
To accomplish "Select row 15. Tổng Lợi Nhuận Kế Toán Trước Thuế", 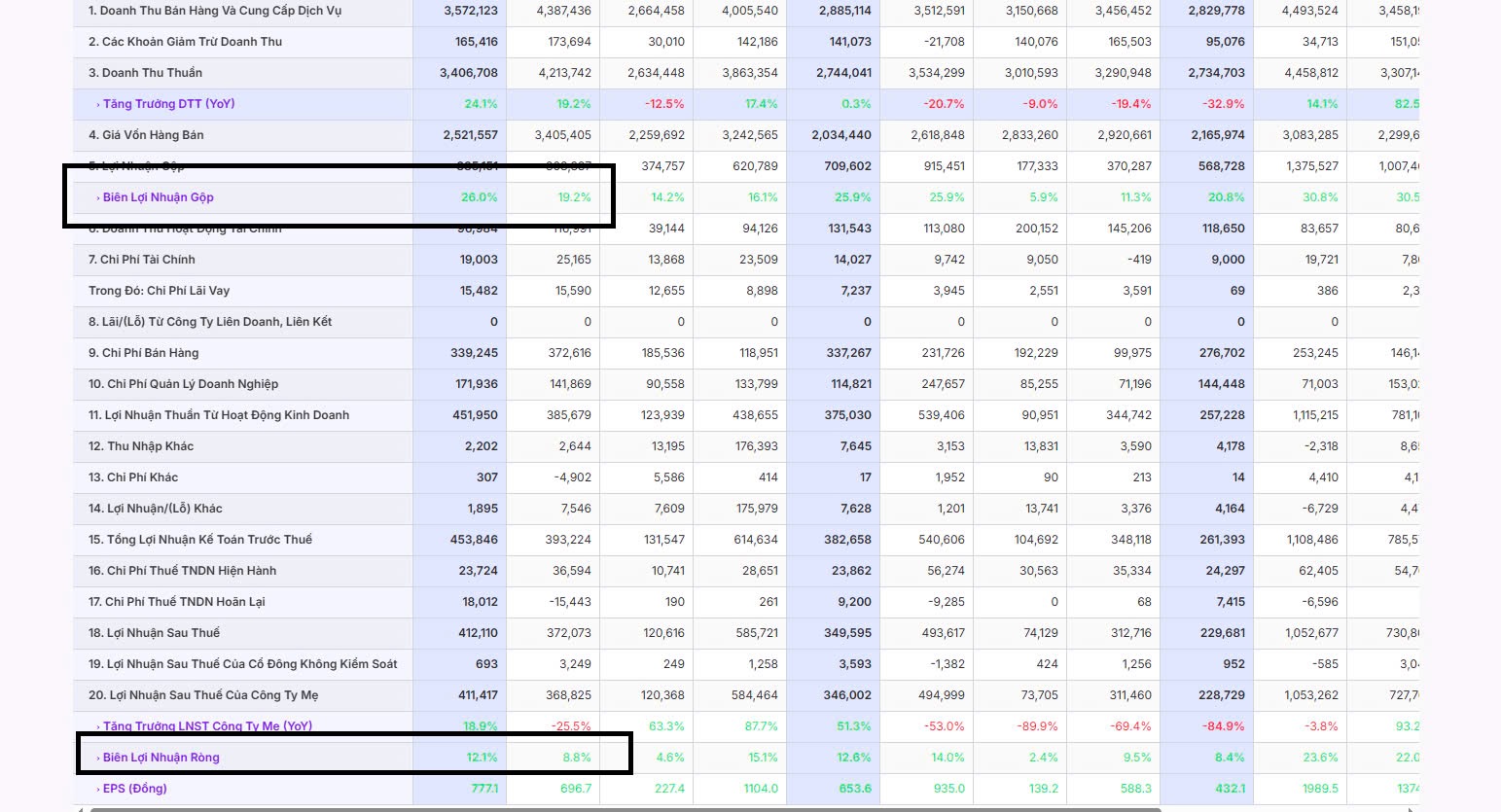I will tap(200, 540).
